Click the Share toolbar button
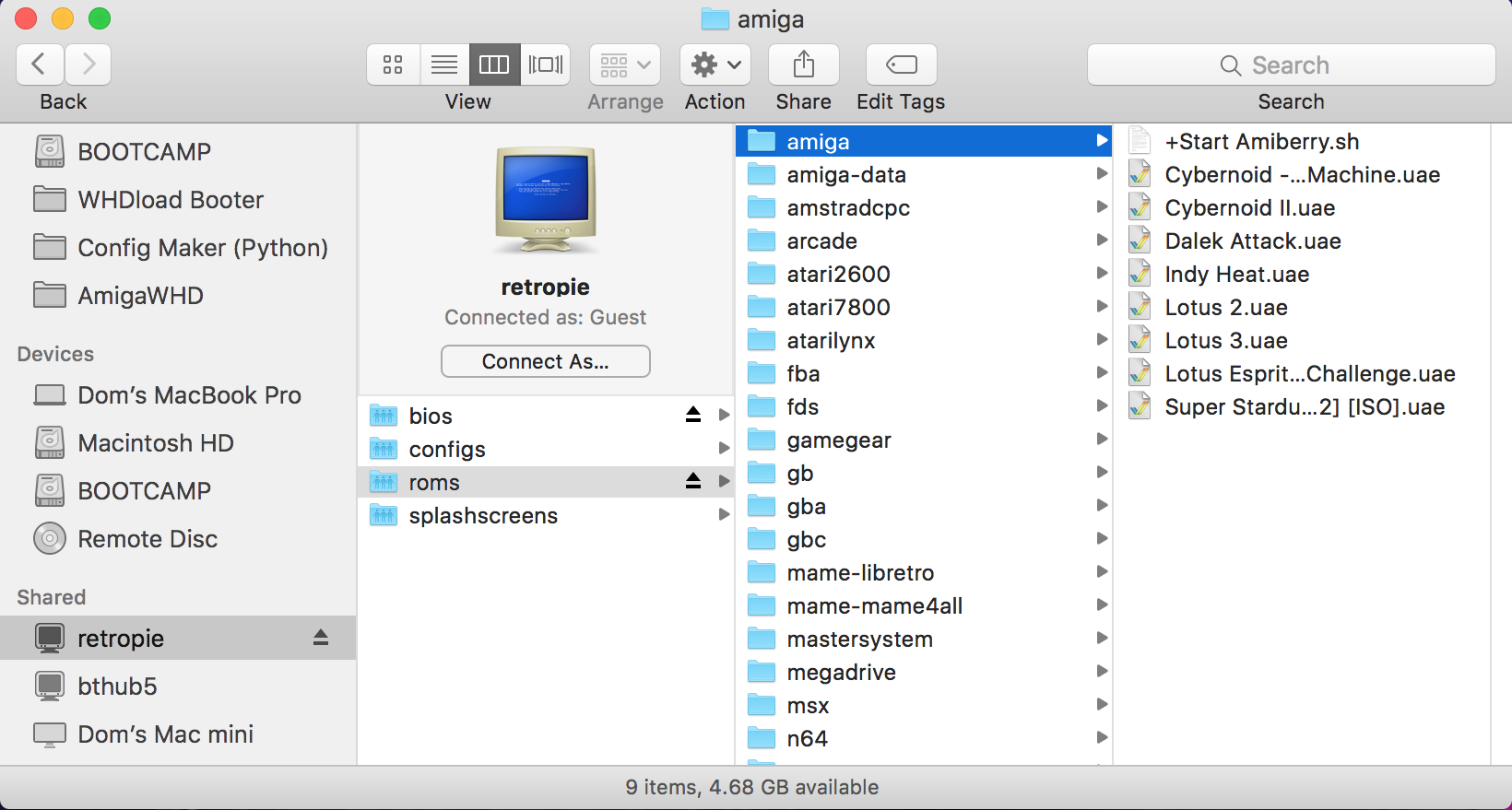 coord(804,65)
